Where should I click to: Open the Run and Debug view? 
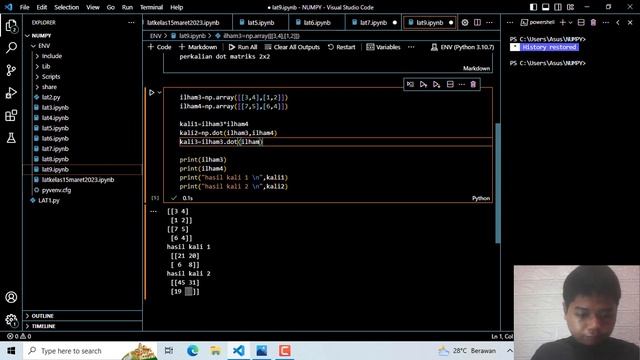click(x=11, y=93)
